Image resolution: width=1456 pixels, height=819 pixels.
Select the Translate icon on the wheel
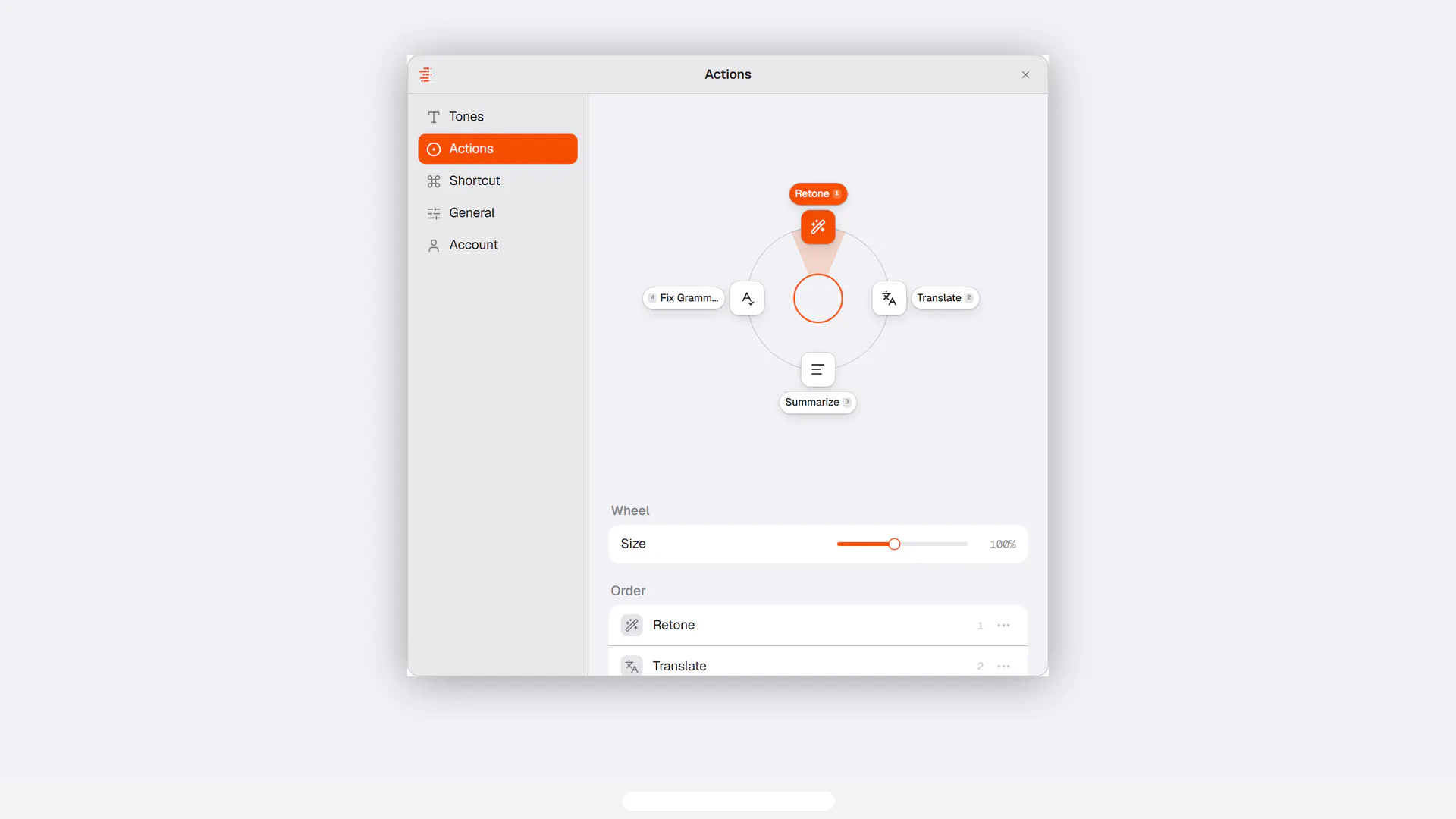coord(889,298)
